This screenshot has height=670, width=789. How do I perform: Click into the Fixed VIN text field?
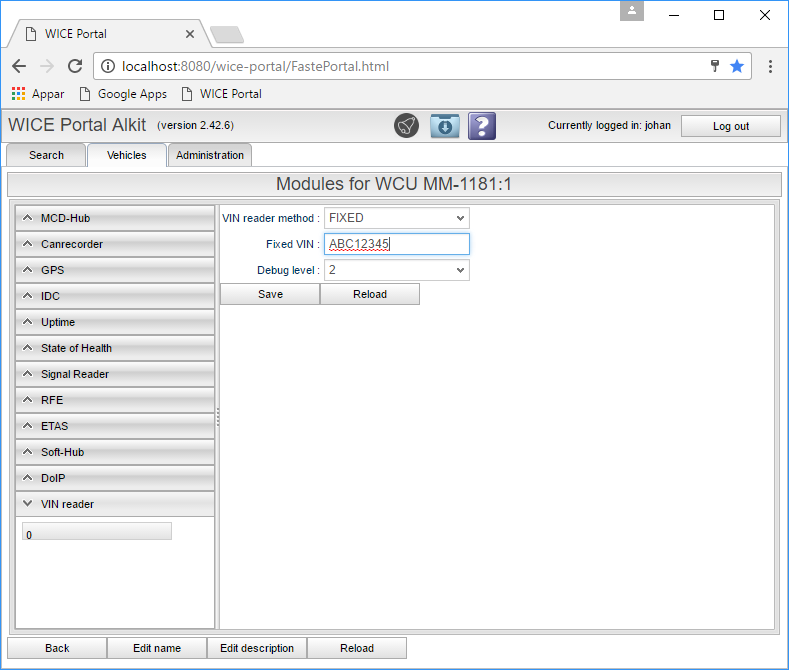point(396,244)
